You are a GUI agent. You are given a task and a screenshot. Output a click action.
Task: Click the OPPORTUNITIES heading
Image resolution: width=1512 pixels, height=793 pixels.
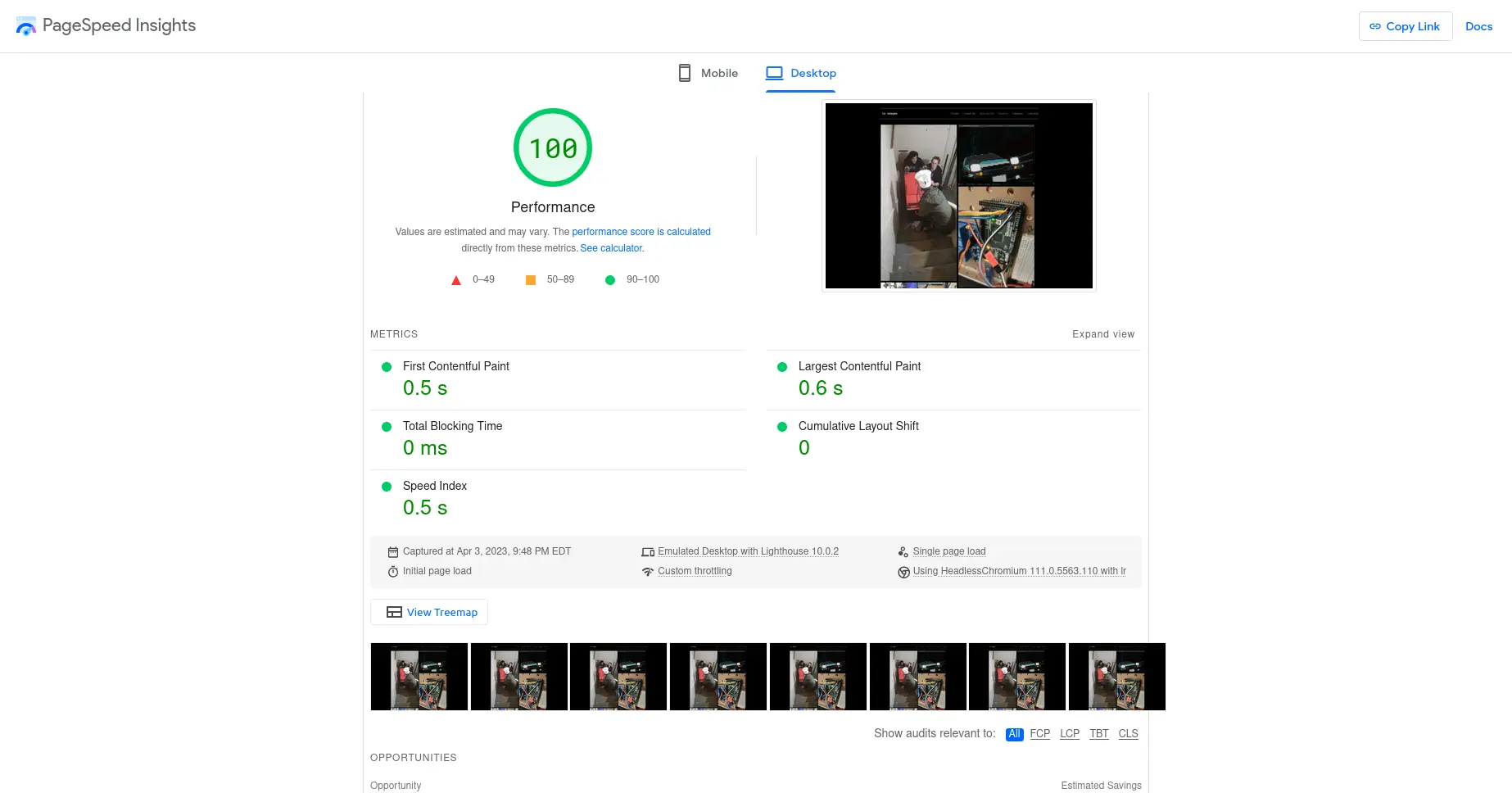(414, 758)
